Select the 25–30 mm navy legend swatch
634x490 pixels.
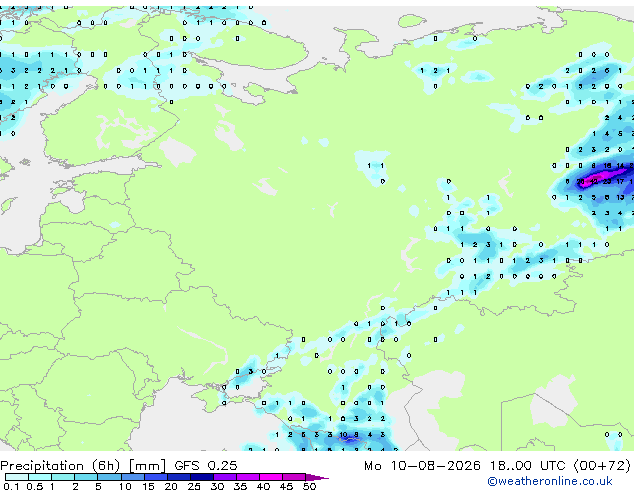point(202,477)
